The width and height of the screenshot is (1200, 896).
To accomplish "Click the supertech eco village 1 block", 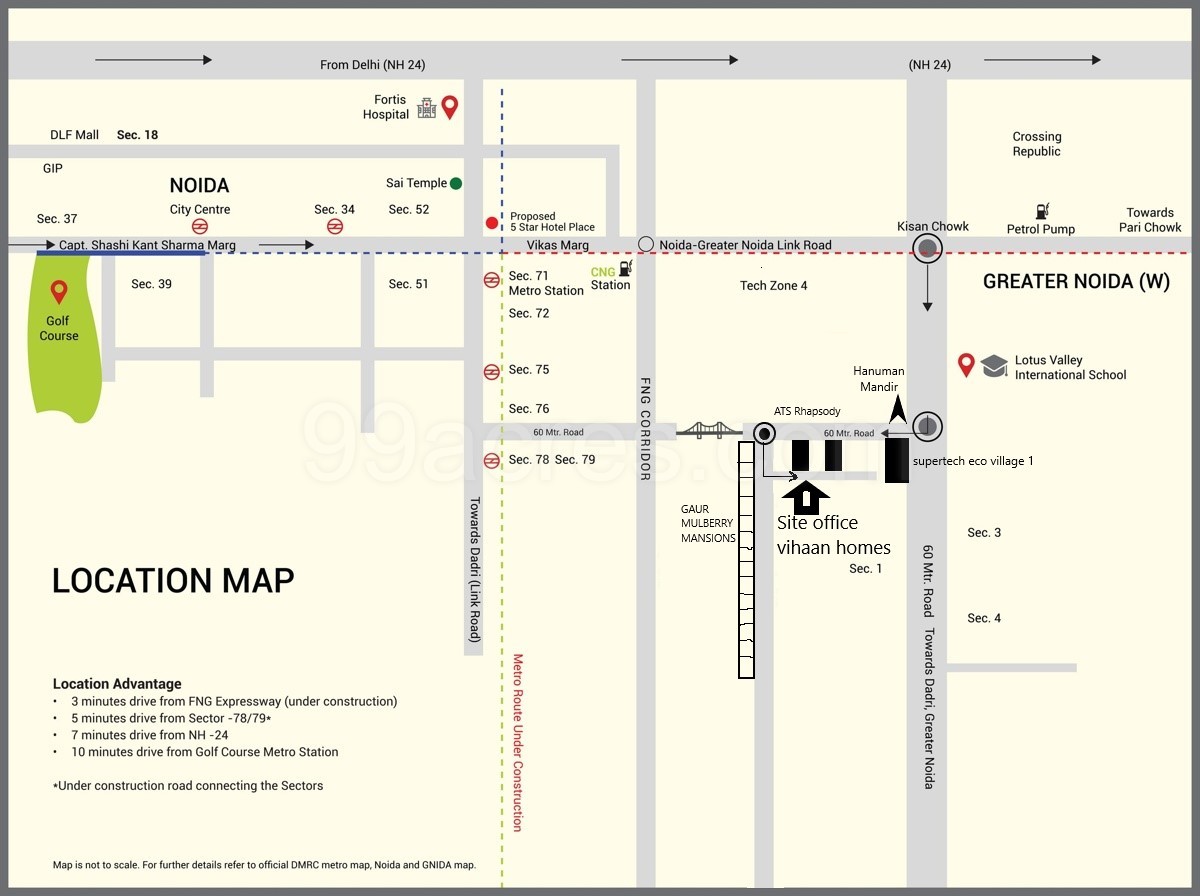I will tap(897, 461).
